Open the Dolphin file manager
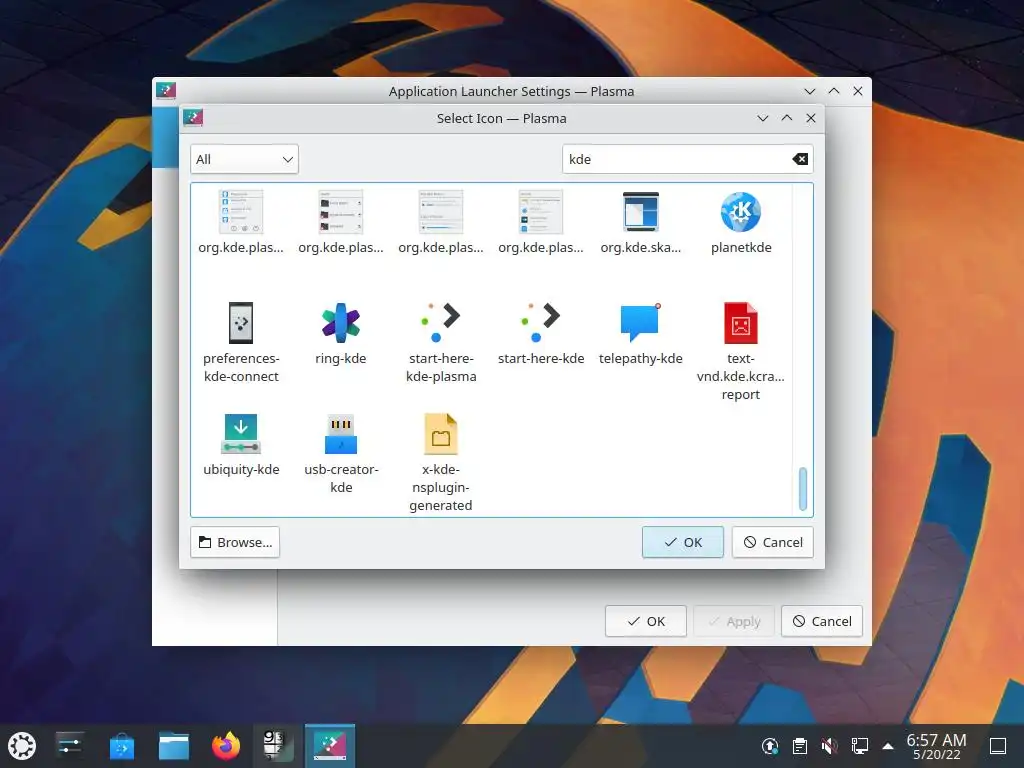The image size is (1024, 768). [x=174, y=746]
